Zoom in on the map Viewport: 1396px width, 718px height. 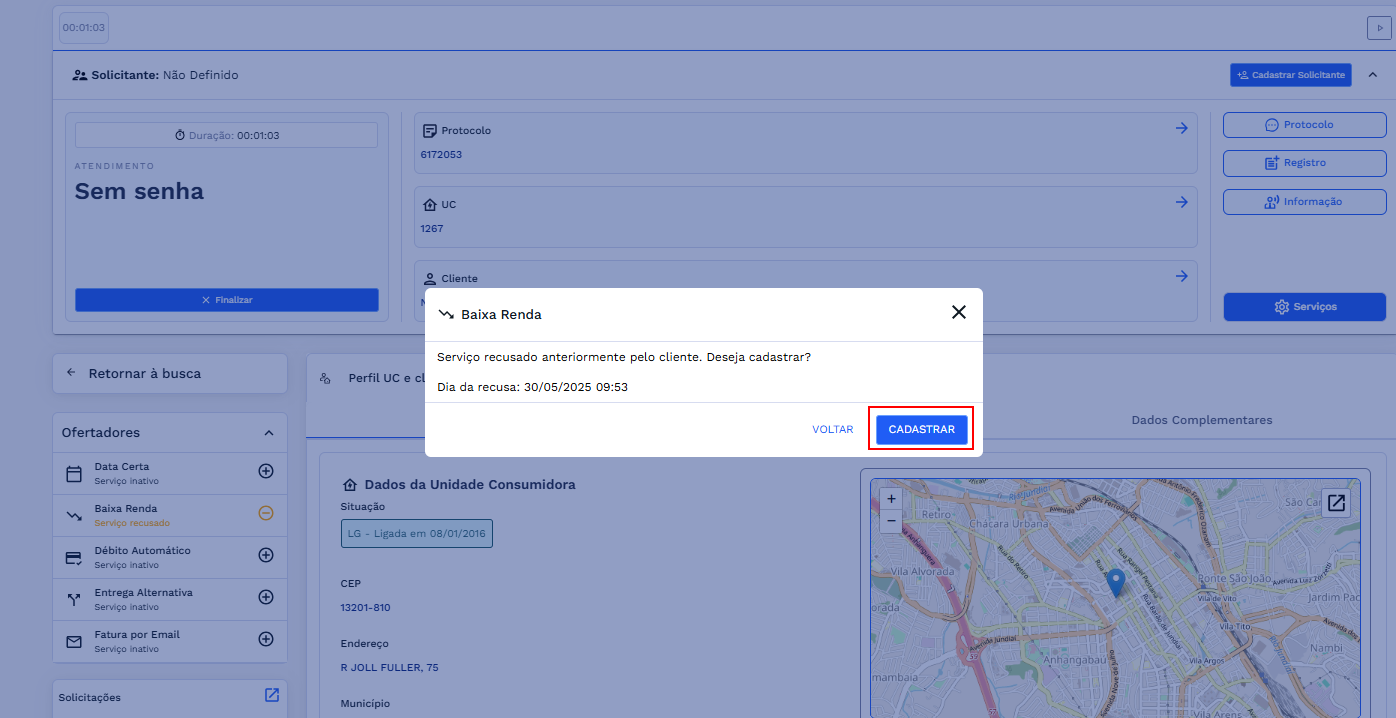[890, 498]
